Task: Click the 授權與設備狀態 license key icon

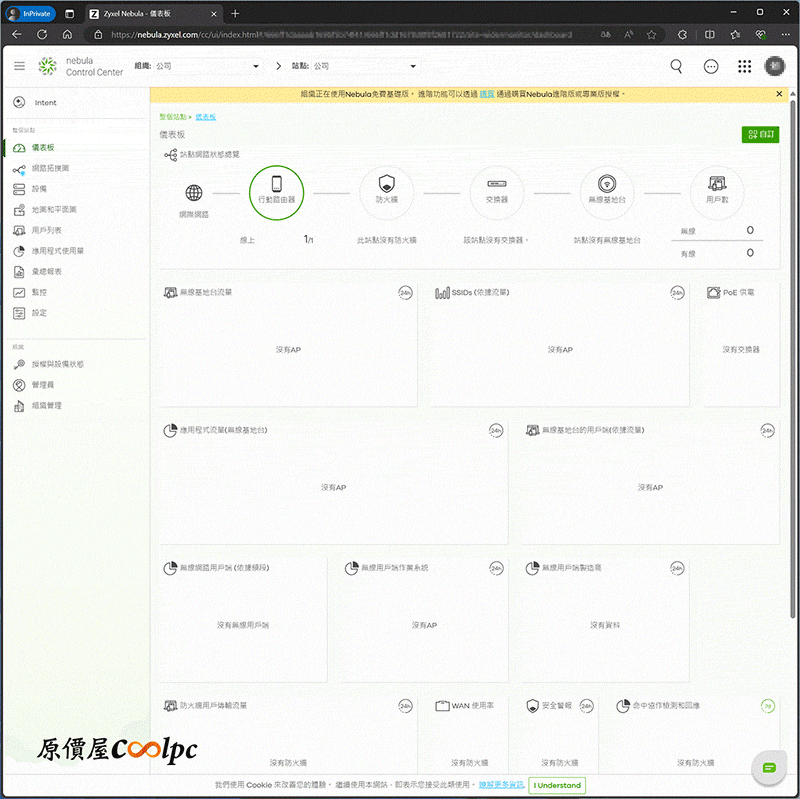Action: coord(19,364)
